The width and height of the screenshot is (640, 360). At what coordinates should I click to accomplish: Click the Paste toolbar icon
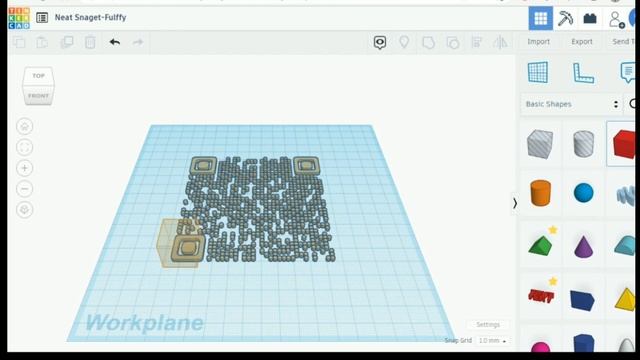(42, 42)
